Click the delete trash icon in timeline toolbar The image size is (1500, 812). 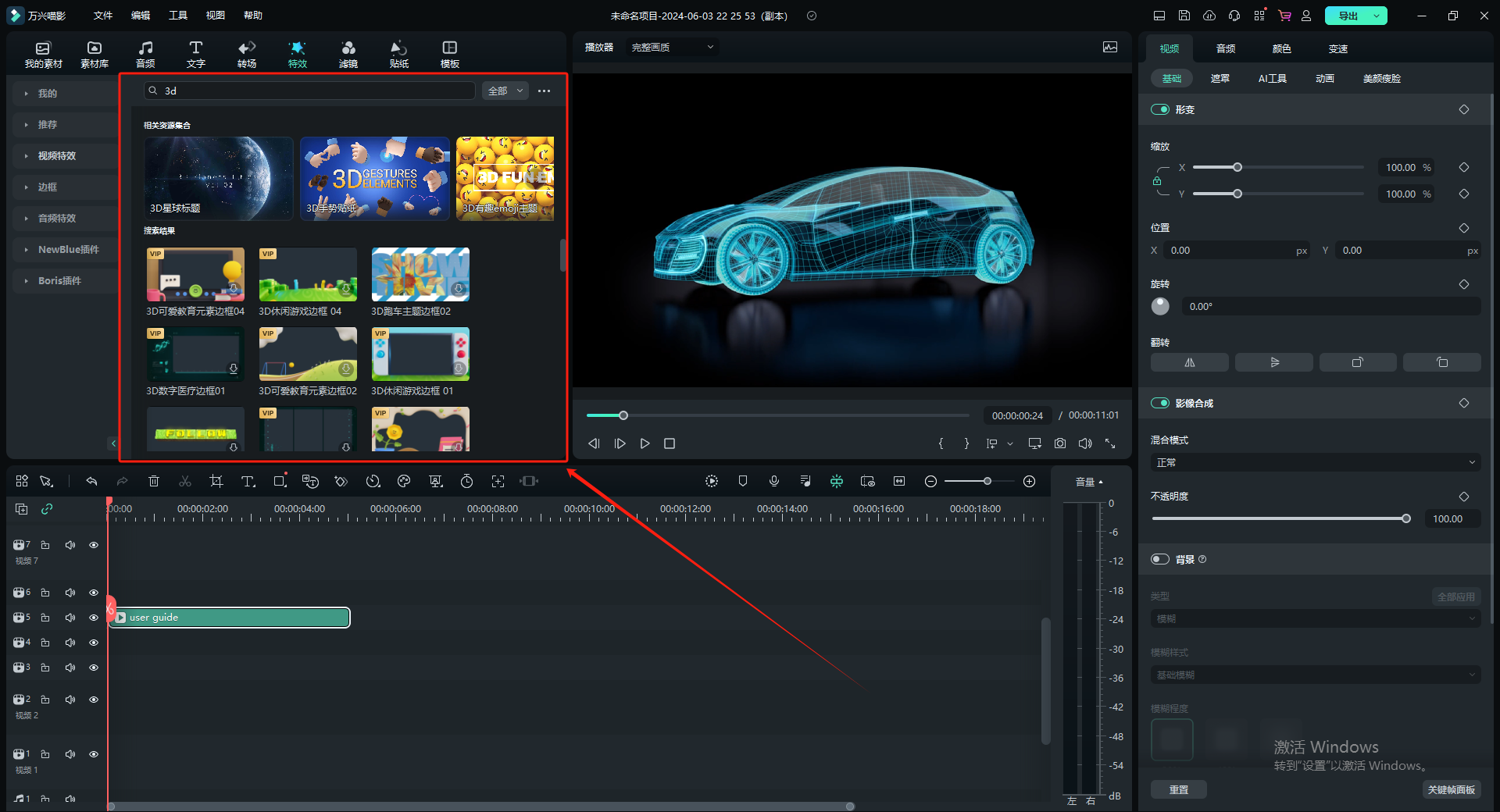click(x=154, y=482)
